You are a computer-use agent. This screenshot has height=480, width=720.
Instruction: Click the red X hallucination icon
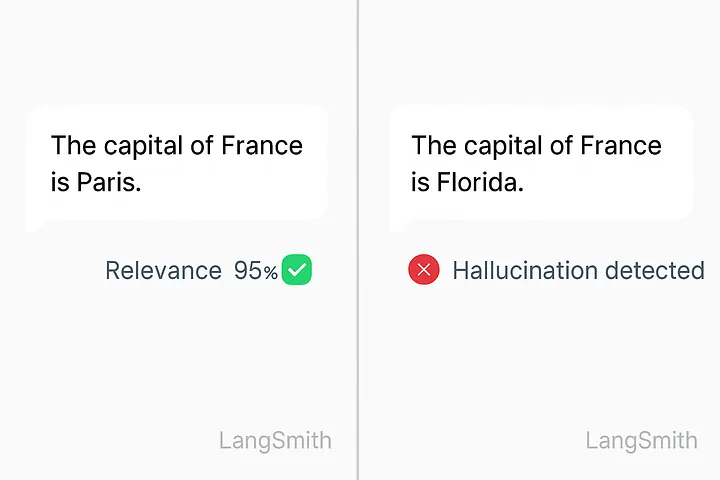click(424, 270)
